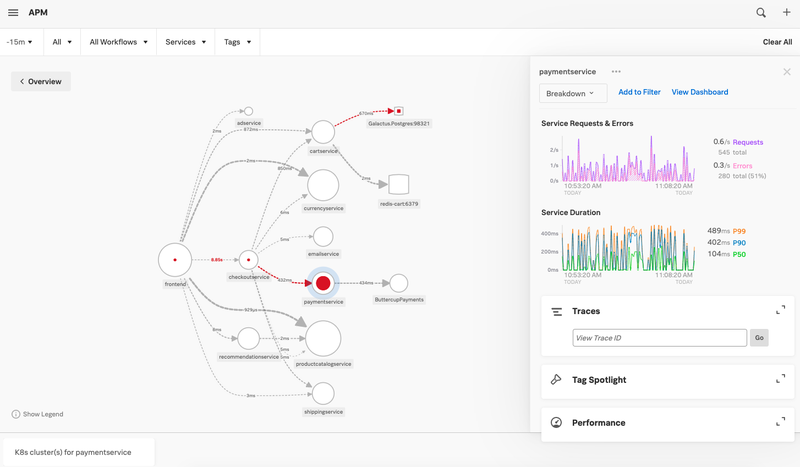The width and height of the screenshot is (800, 467).
Task: Click the Tag Spotlight flashlight icon
Action: tap(556, 379)
